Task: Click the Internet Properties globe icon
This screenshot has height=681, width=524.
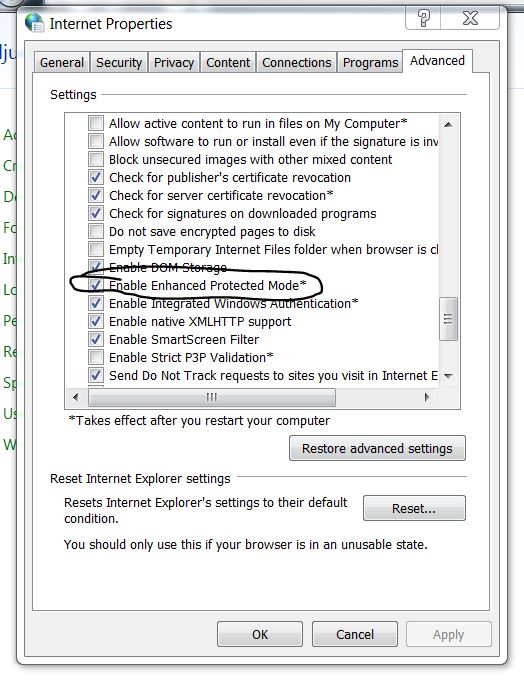Action: click(34, 23)
